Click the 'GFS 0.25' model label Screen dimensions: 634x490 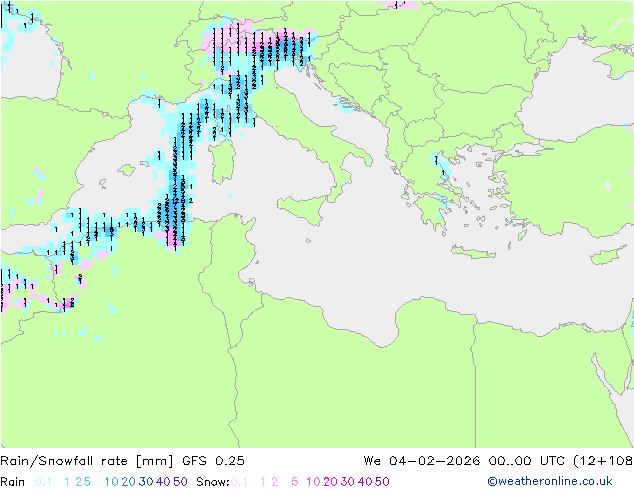click(x=213, y=461)
